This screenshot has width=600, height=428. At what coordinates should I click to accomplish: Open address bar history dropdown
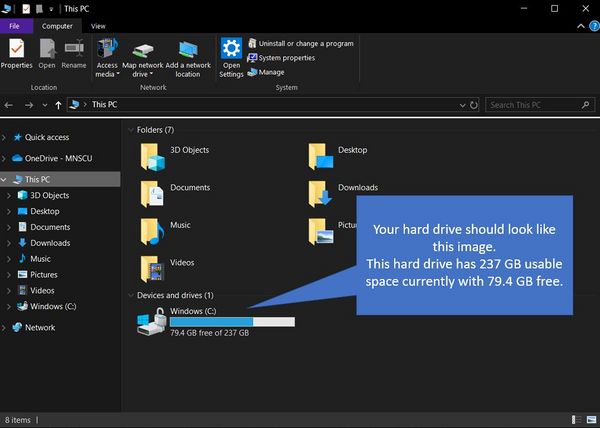click(462, 105)
